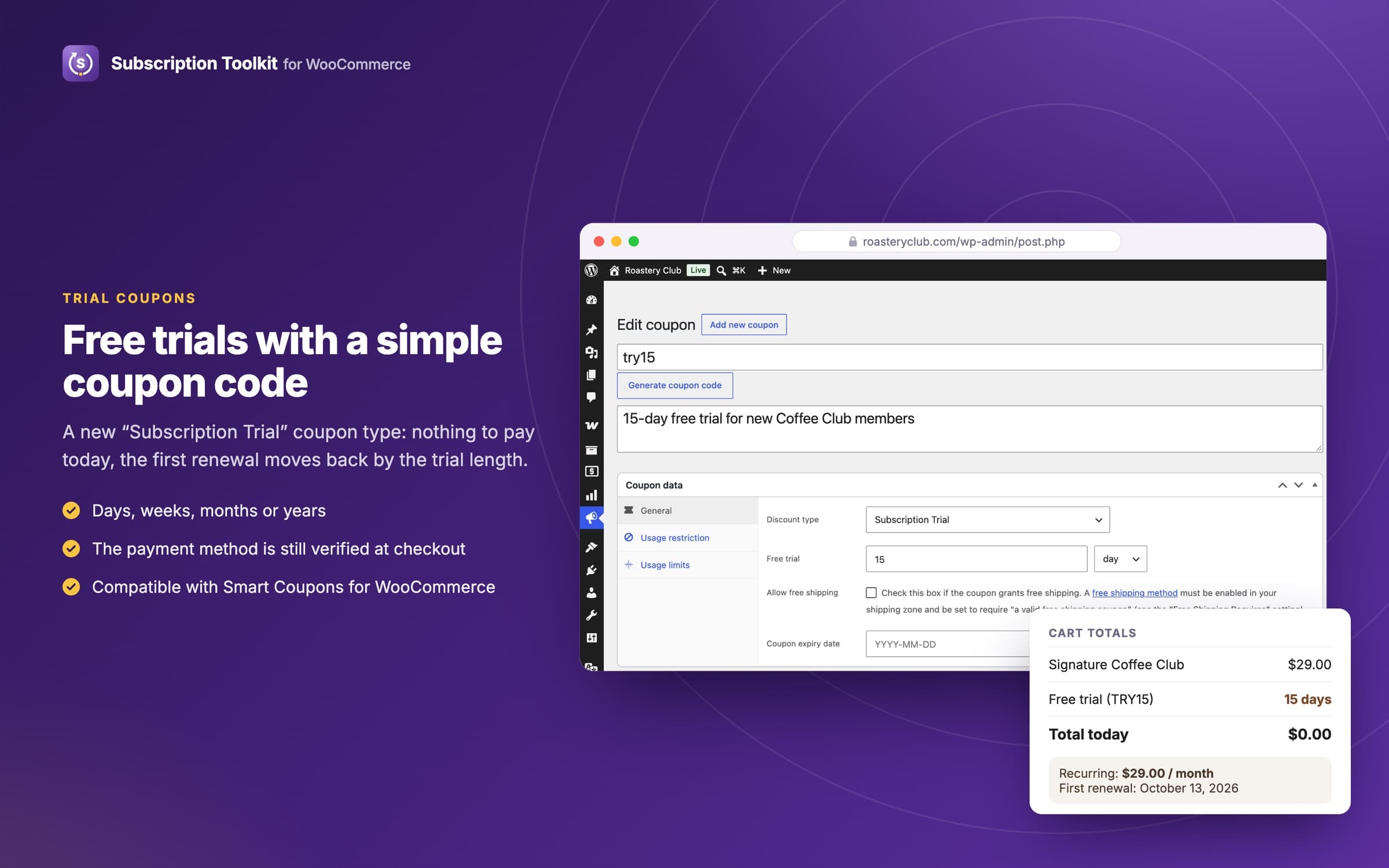Click the search magnifier in admin bar

(721, 270)
